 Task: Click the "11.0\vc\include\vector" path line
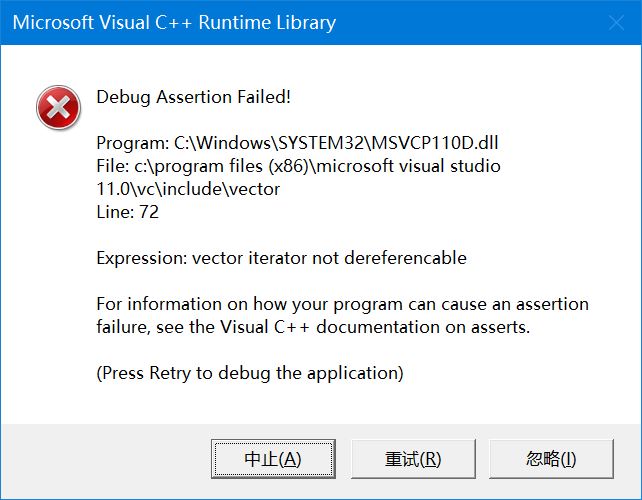point(188,189)
